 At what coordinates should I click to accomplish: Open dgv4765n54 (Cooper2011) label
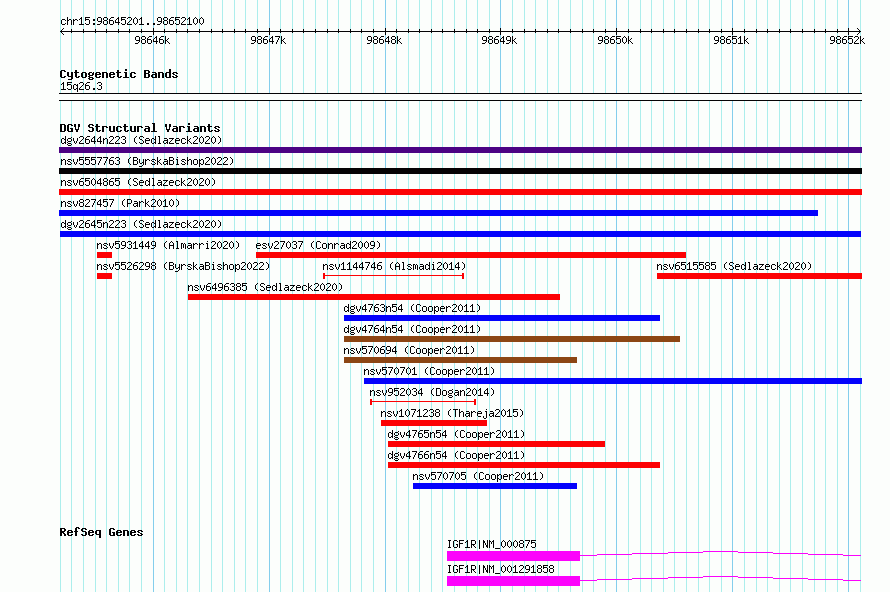coord(456,434)
